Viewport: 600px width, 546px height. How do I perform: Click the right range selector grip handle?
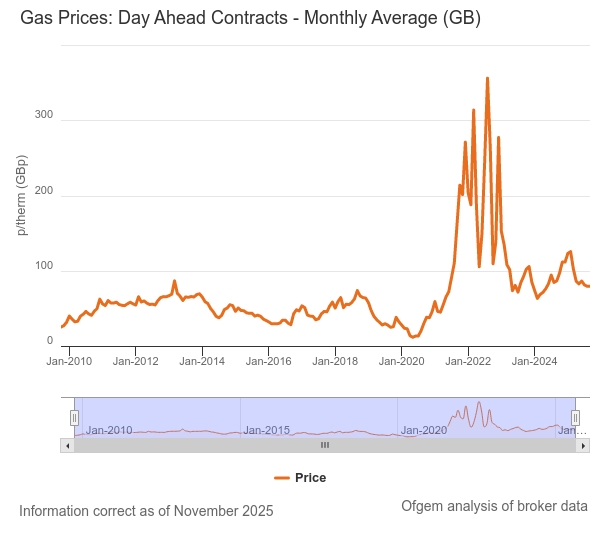(576, 417)
